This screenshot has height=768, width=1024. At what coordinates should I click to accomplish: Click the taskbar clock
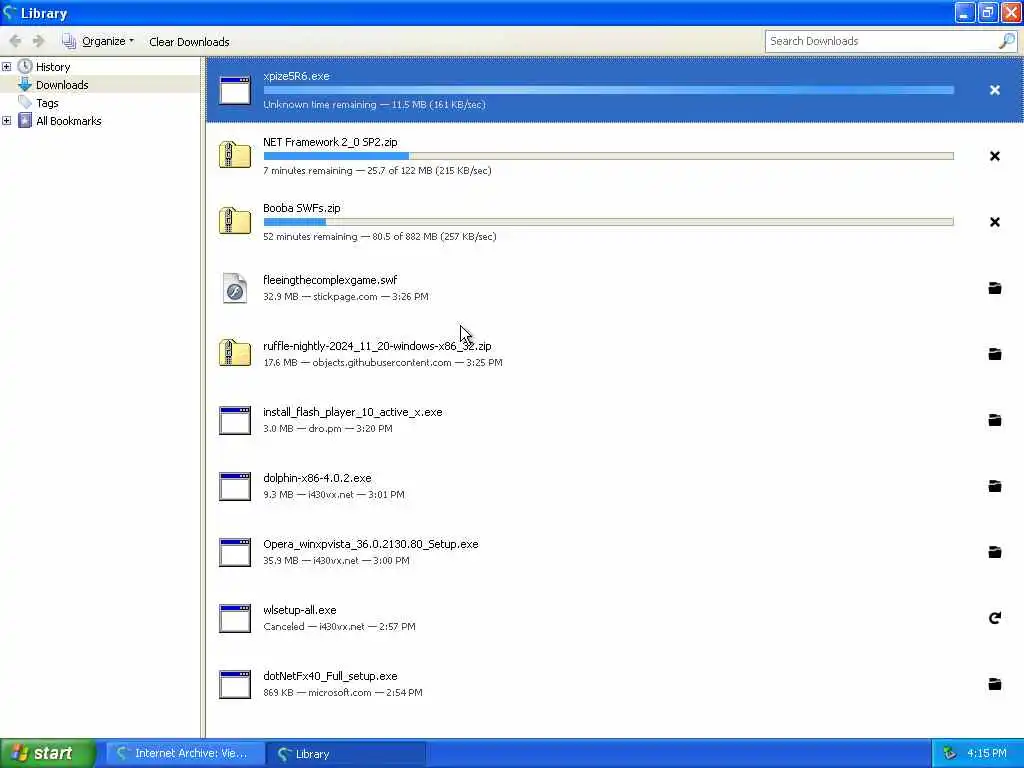coord(987,753)
